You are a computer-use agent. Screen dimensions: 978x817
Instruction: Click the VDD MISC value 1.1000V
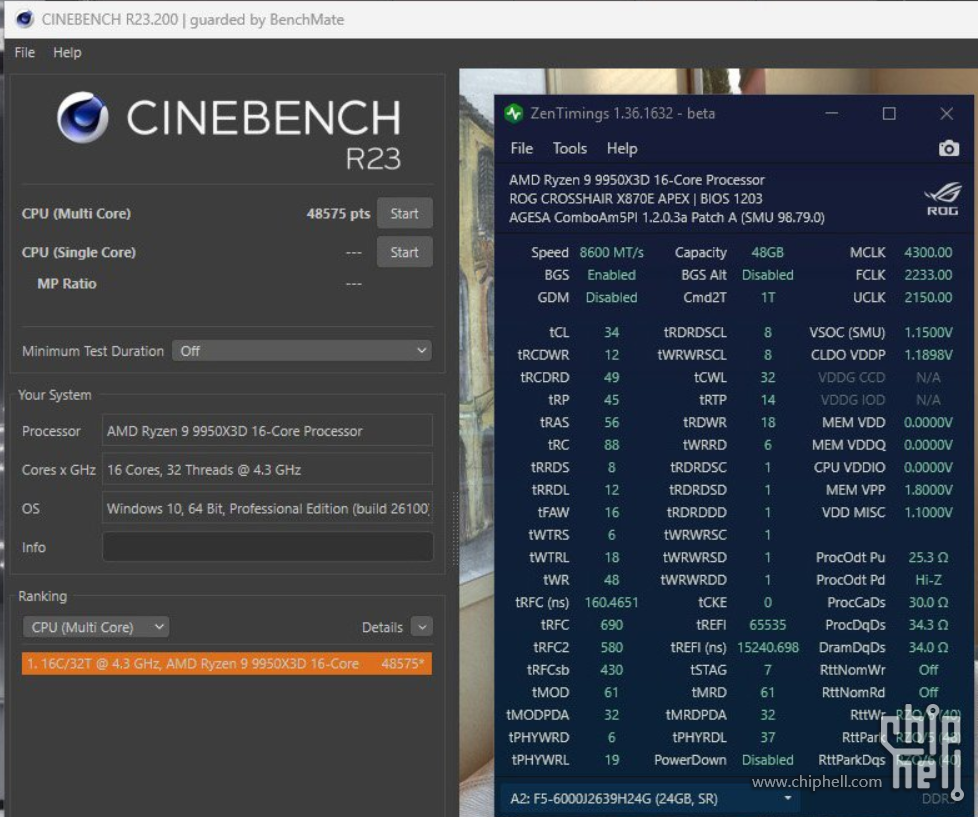[x=928, y=513]
